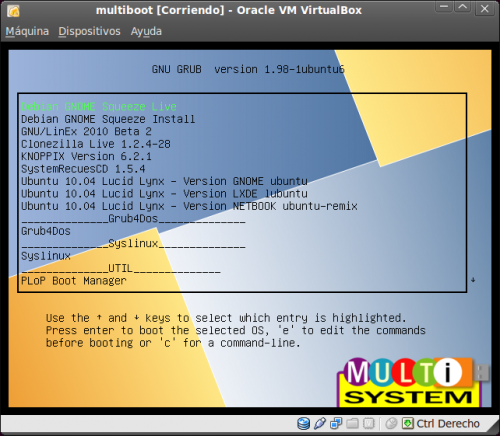
Task: Click the down arrow more-entries indicator
Action: 473,280
